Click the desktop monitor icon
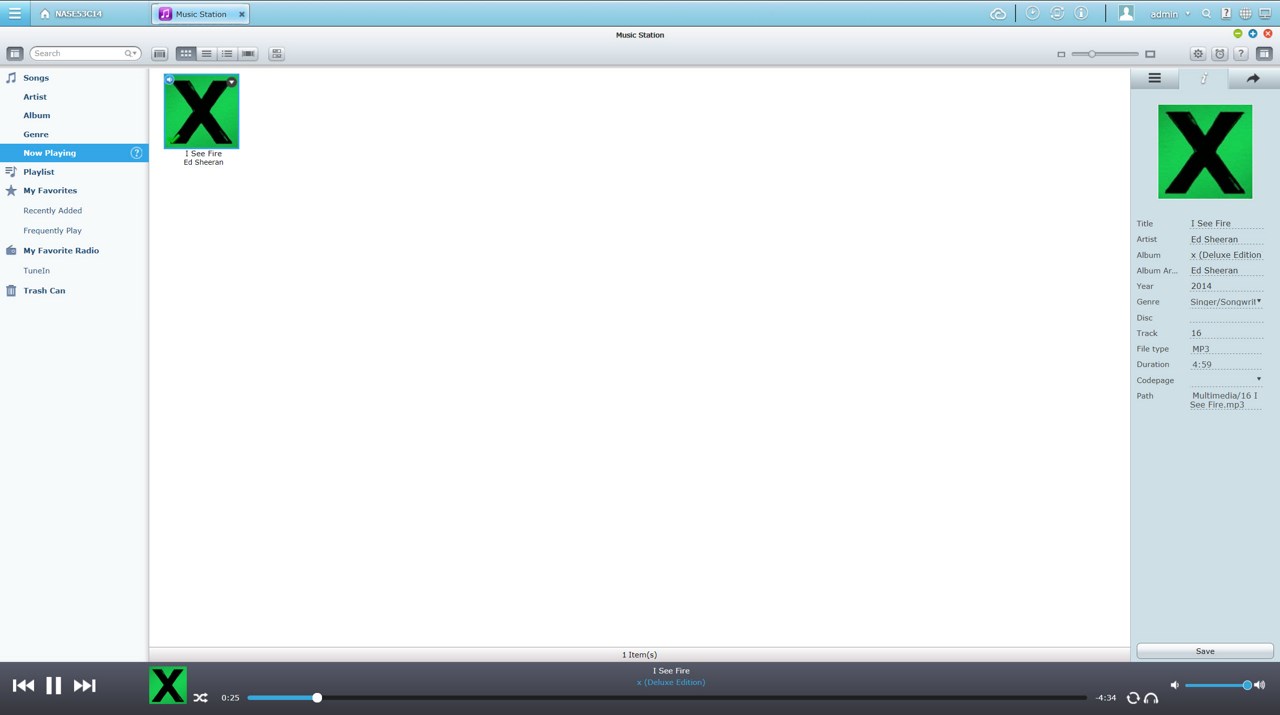This screenshot has width=1280, height=715. pyautogui.click(x=1264, y=14)
